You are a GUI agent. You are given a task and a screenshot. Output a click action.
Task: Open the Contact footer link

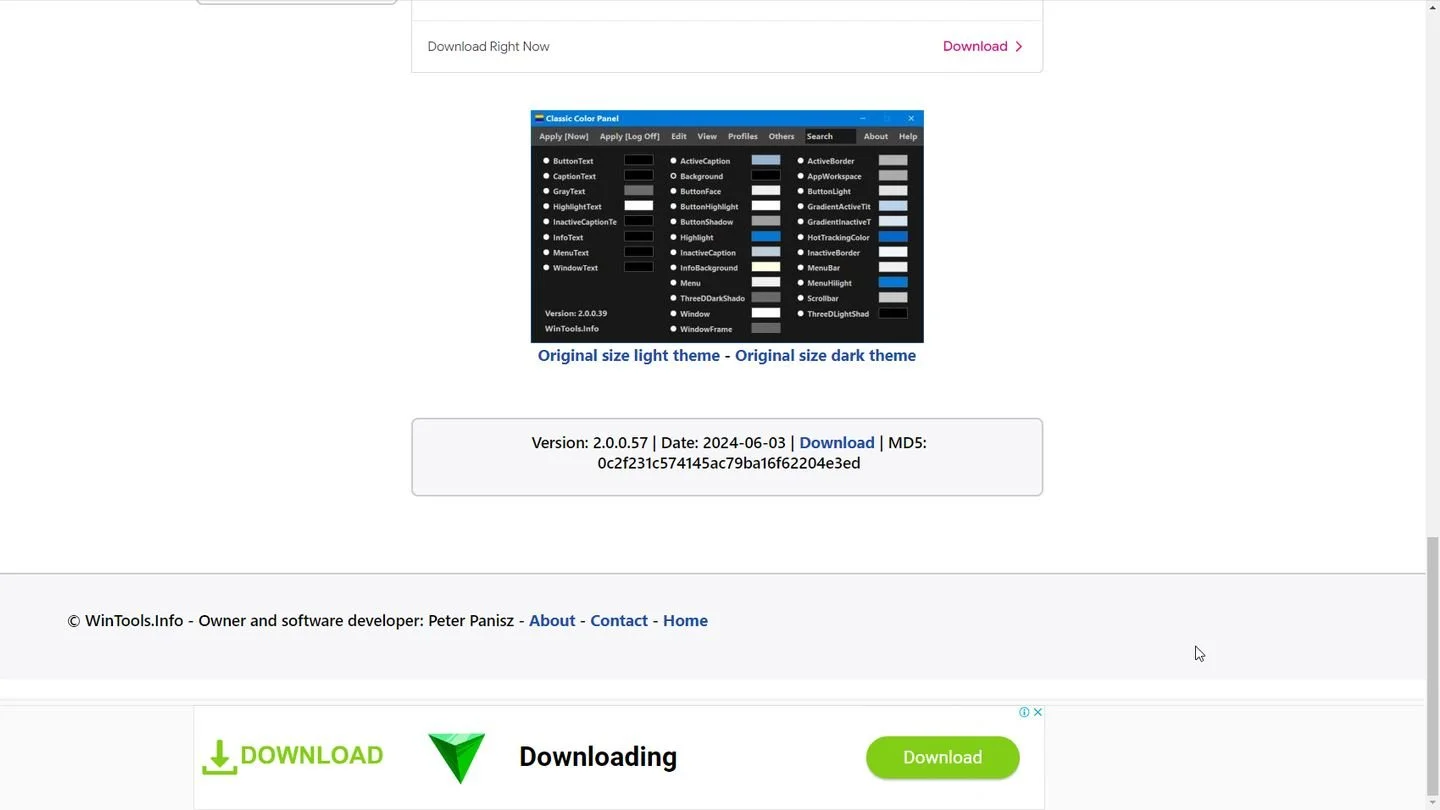(619, 620)
